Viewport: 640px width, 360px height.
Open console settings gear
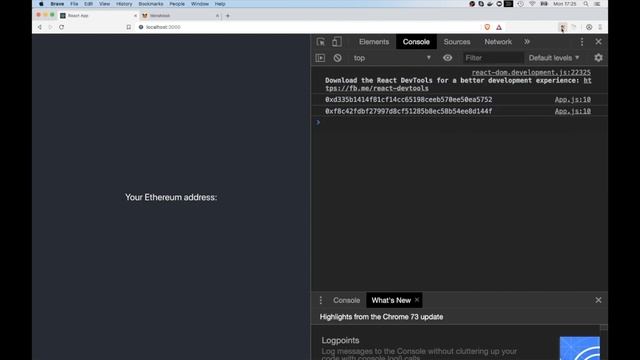click(598, 58)
